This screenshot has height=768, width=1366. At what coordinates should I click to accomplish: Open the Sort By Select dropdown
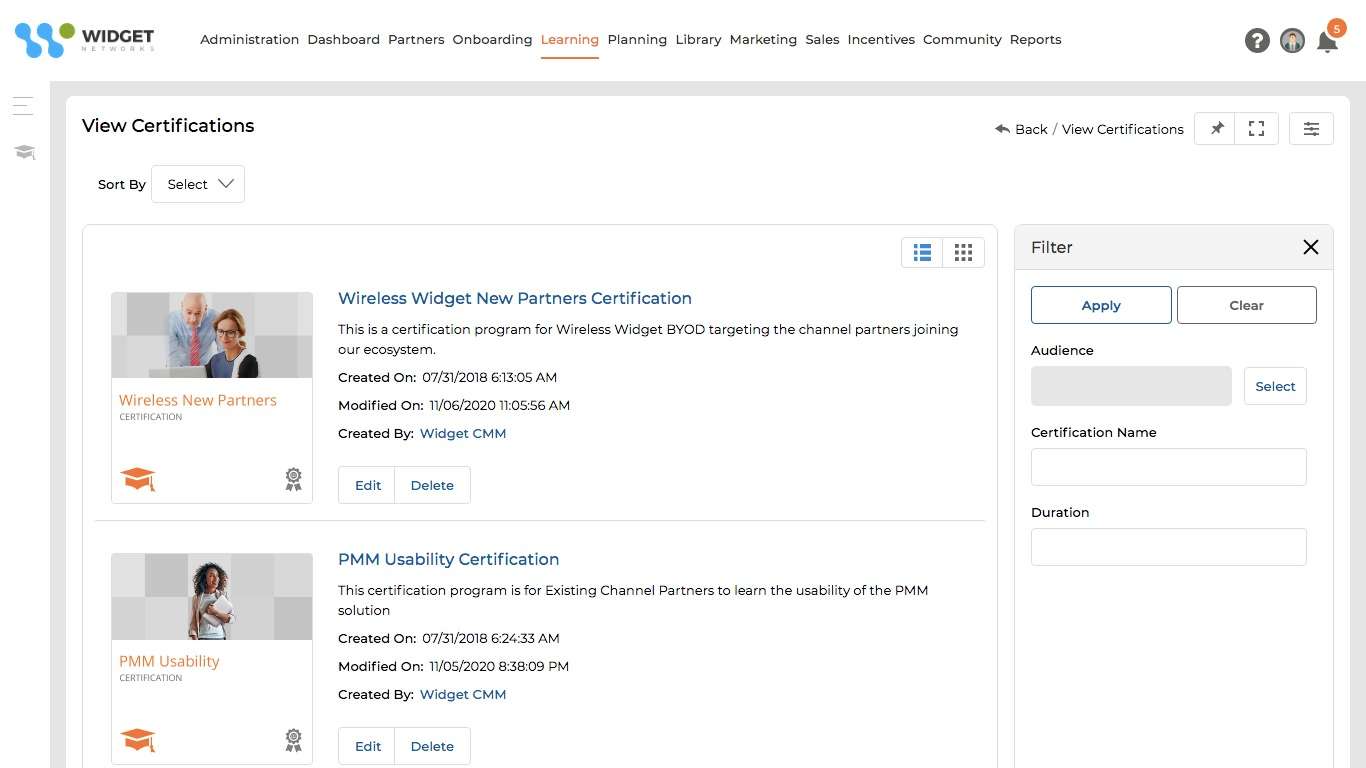[x=197, y=184]
